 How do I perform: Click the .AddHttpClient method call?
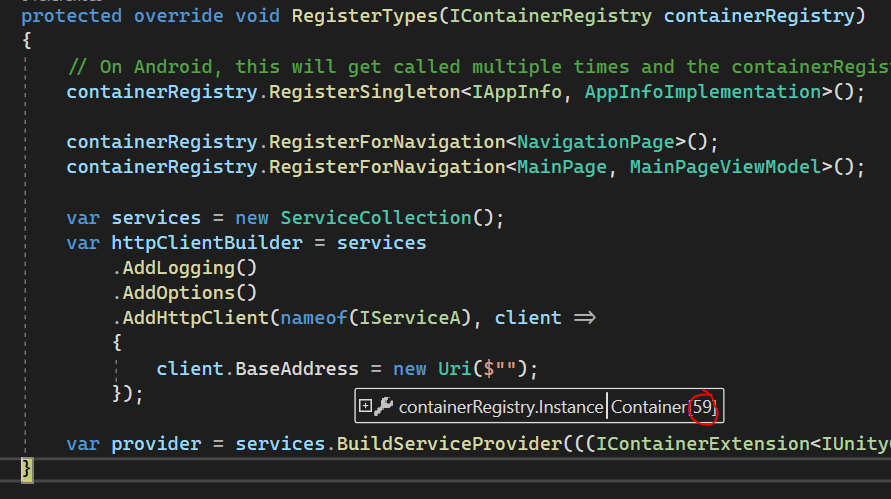190,318
